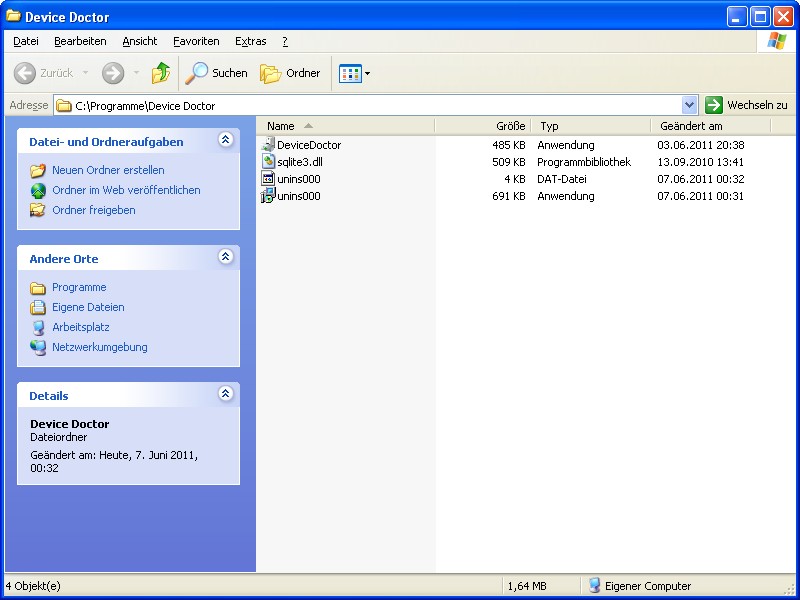
Task: Click the 4 Objekt(e) status bar text
Action: (x=33, y=586)
